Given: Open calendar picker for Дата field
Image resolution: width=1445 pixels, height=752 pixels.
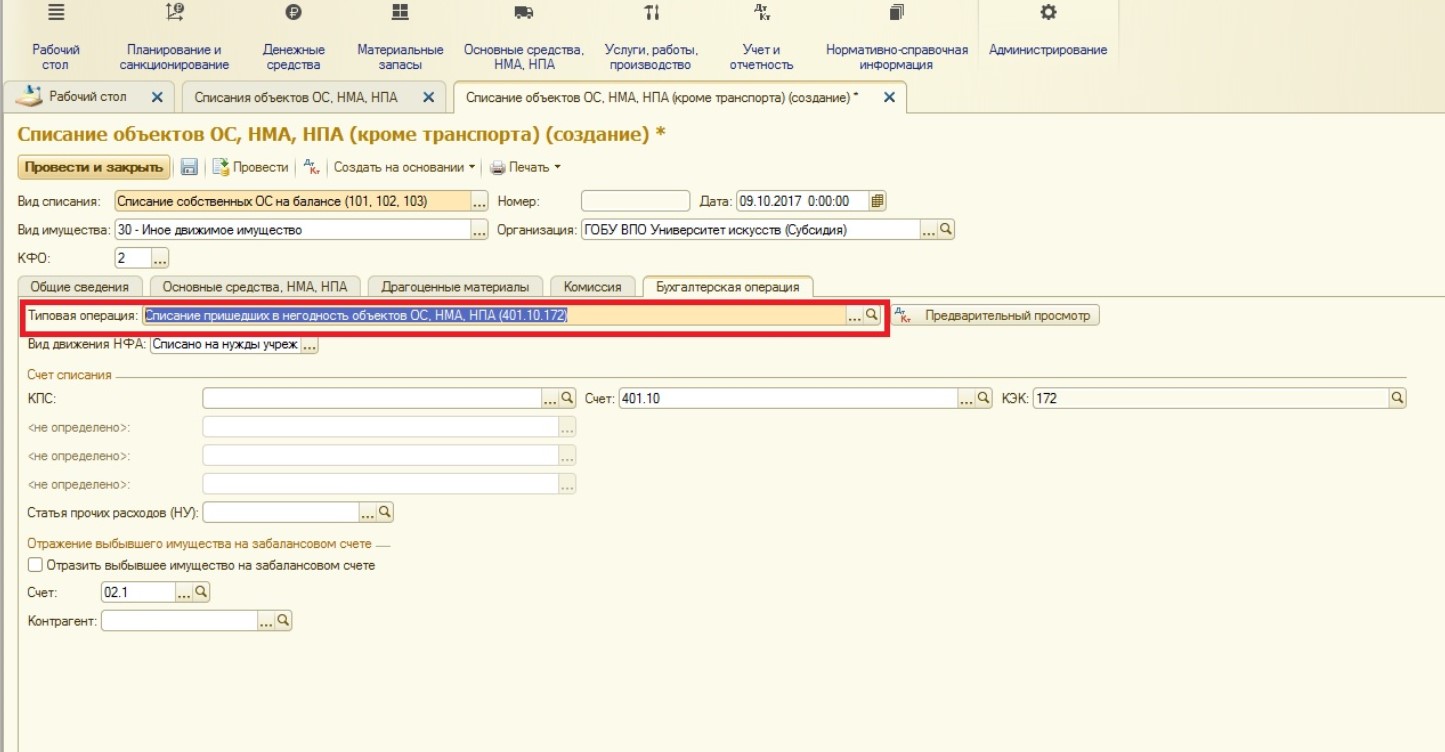Looking at the screenshot, I should coord(878,201).
